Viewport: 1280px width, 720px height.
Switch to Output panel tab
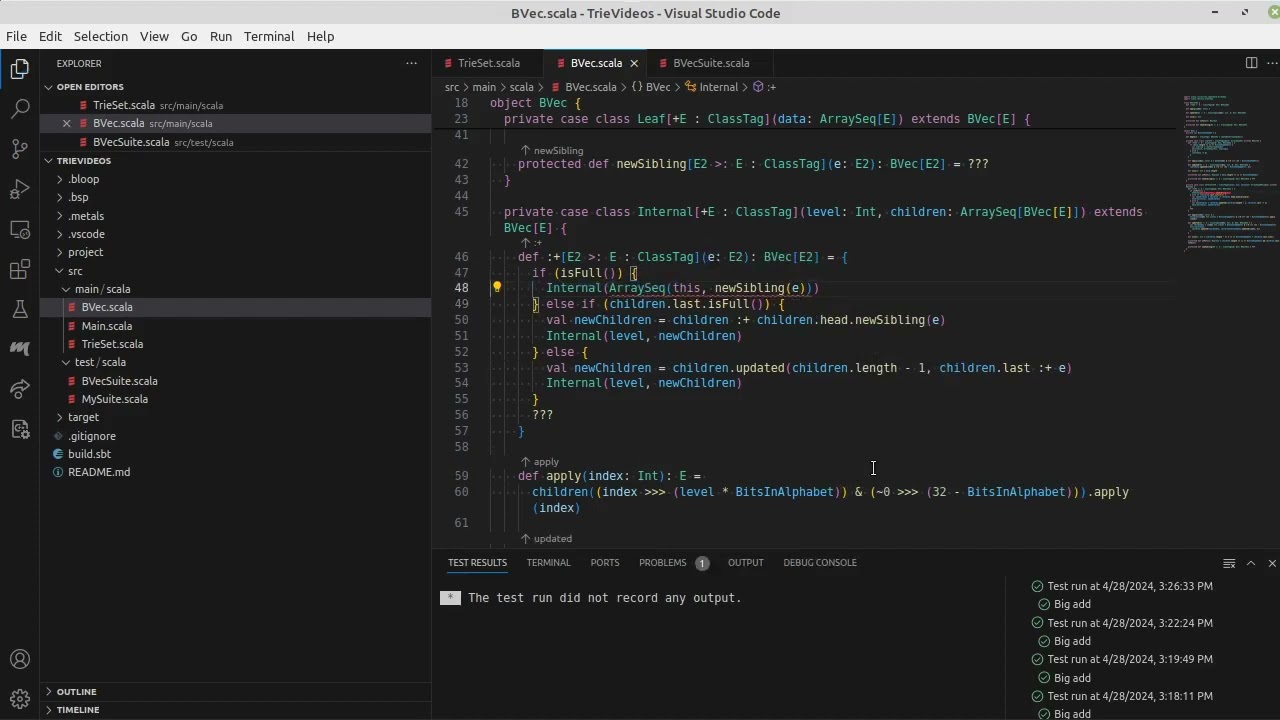[745, 563]
